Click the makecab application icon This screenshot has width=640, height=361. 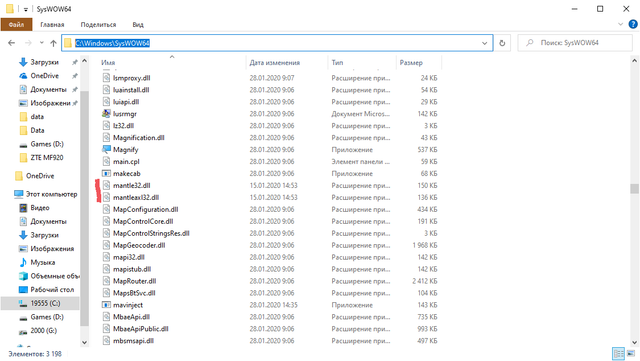(106, 174)
